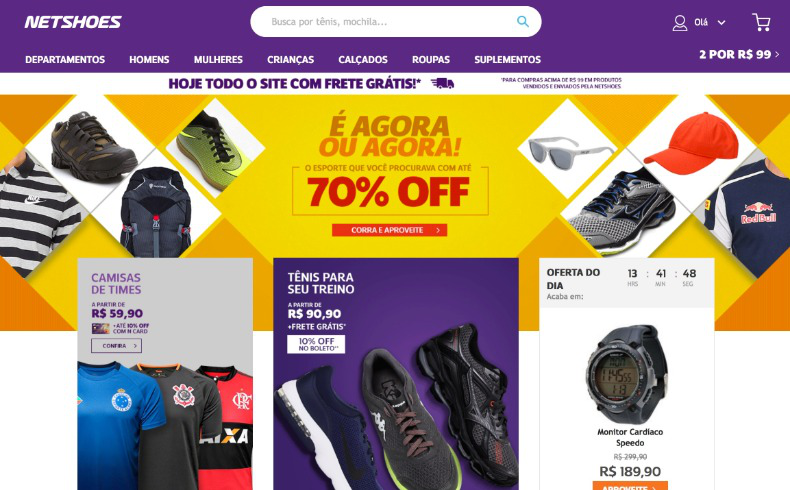Click the delivery truck icon in frete banner
790x490 pixels.
tap(442, 84)
